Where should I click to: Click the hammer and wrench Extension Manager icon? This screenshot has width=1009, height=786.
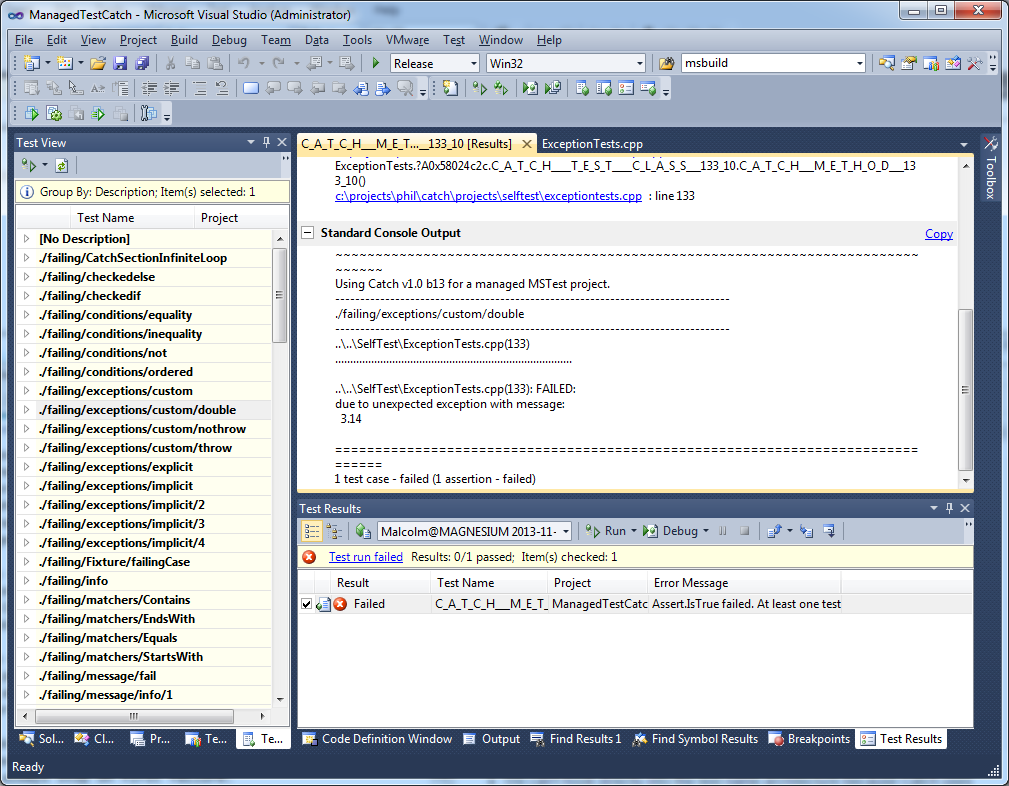tap(974, 63)
